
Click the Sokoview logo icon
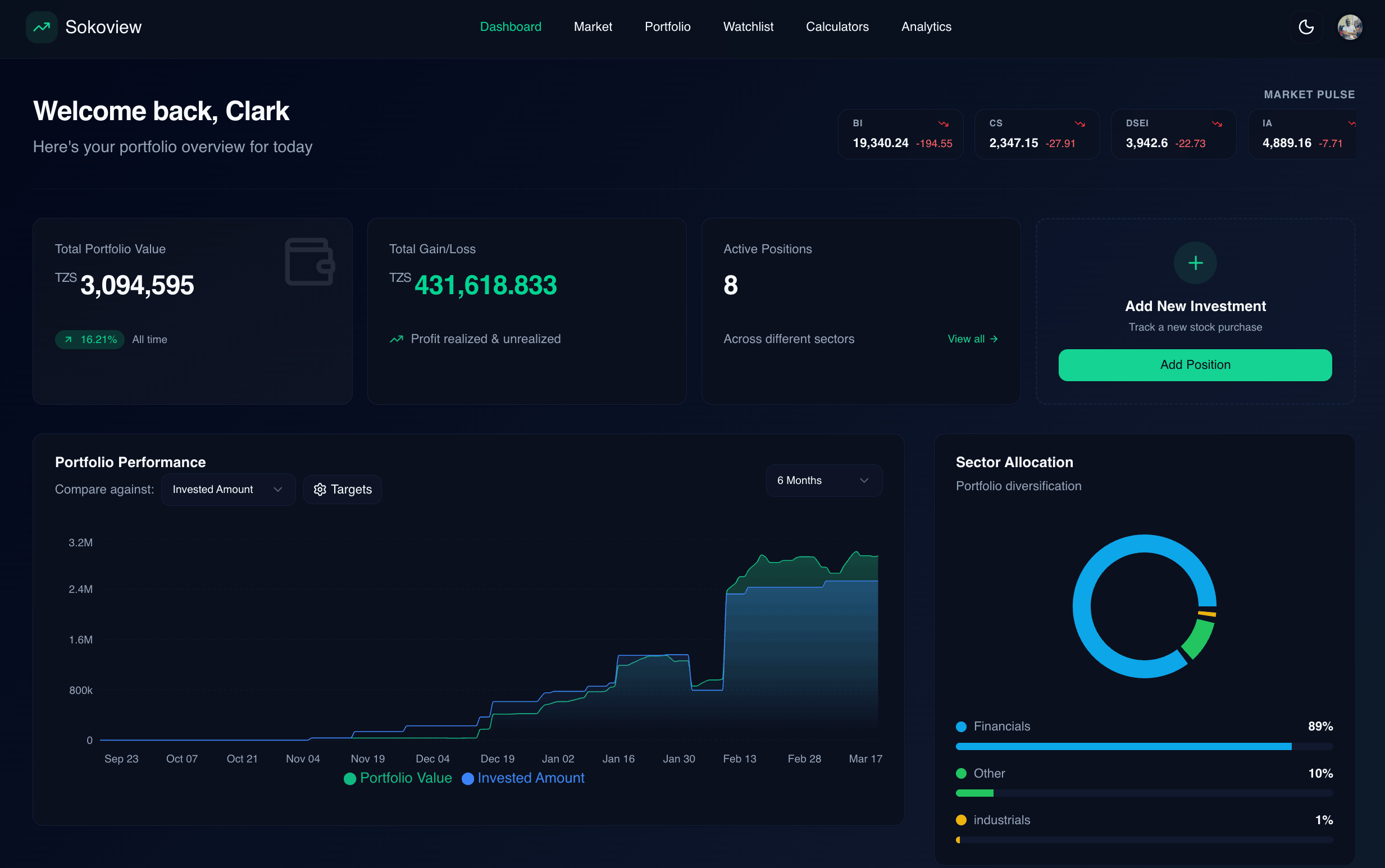tap(41, 27)
